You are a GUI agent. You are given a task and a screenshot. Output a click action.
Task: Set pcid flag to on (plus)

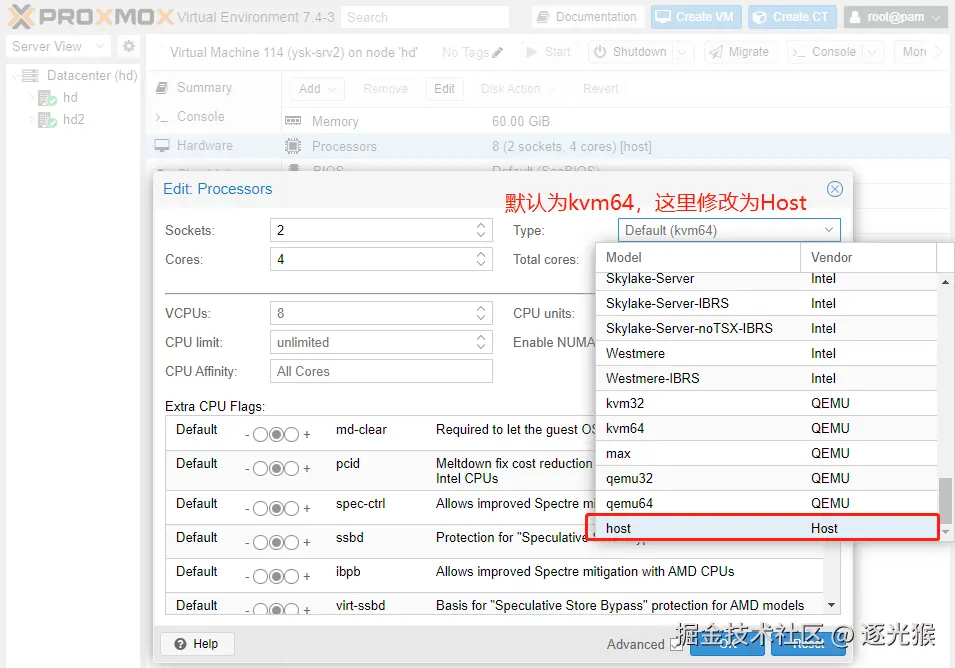click(x=292, y=469)
